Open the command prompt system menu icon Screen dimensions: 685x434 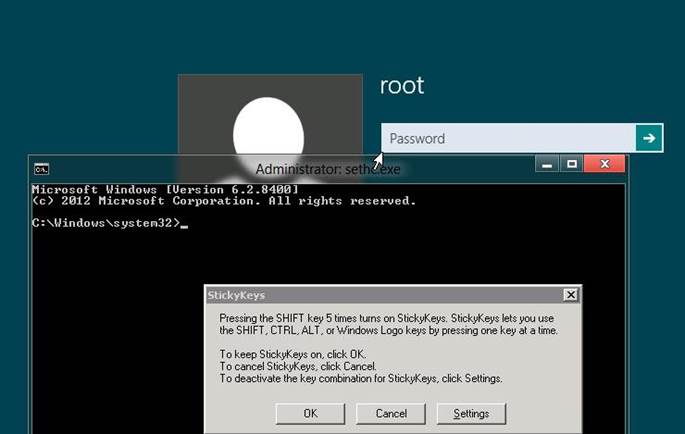click(42, 169)
